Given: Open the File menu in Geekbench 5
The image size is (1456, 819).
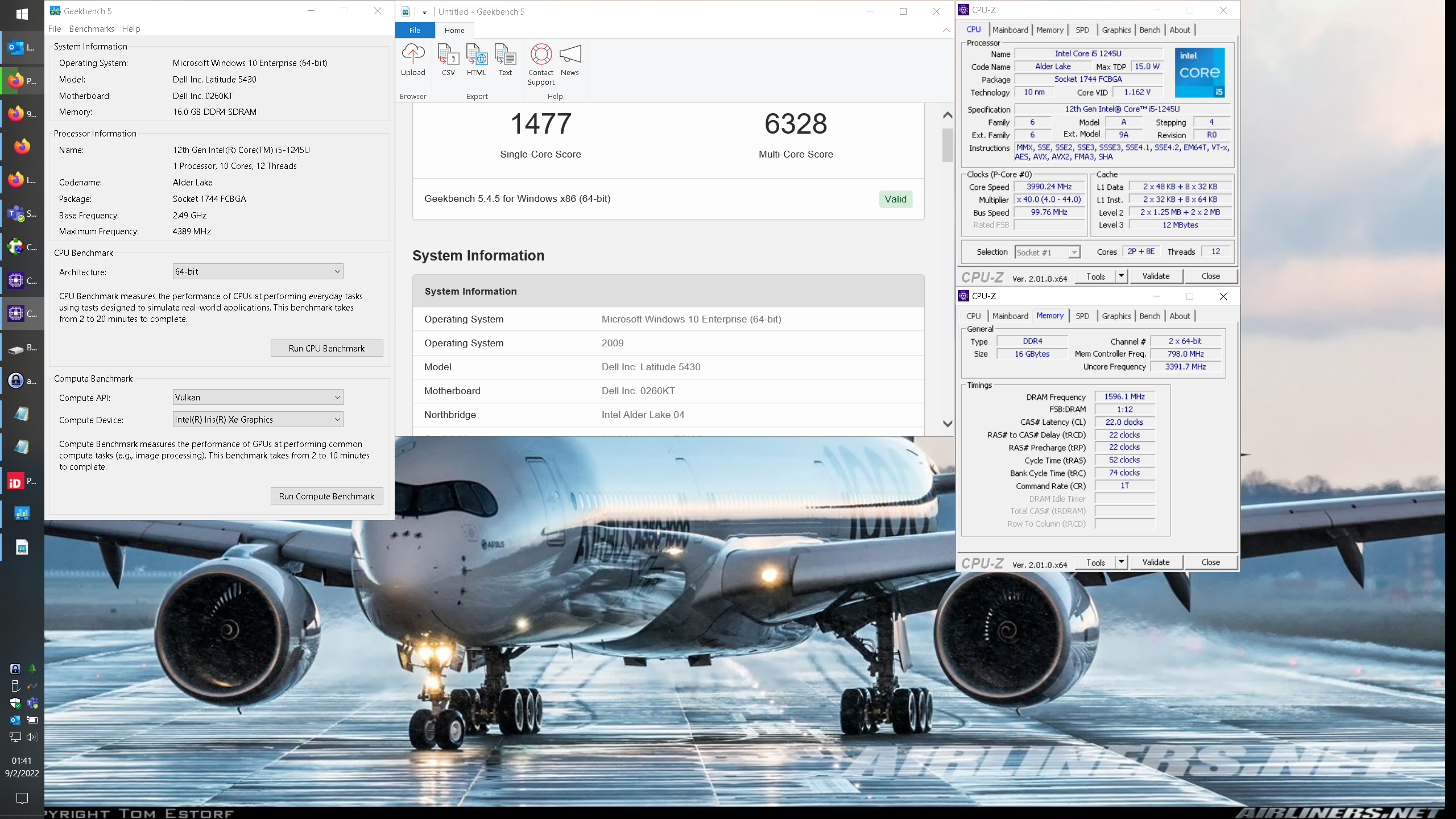Looking at the screenshot, I should point(55,29).
